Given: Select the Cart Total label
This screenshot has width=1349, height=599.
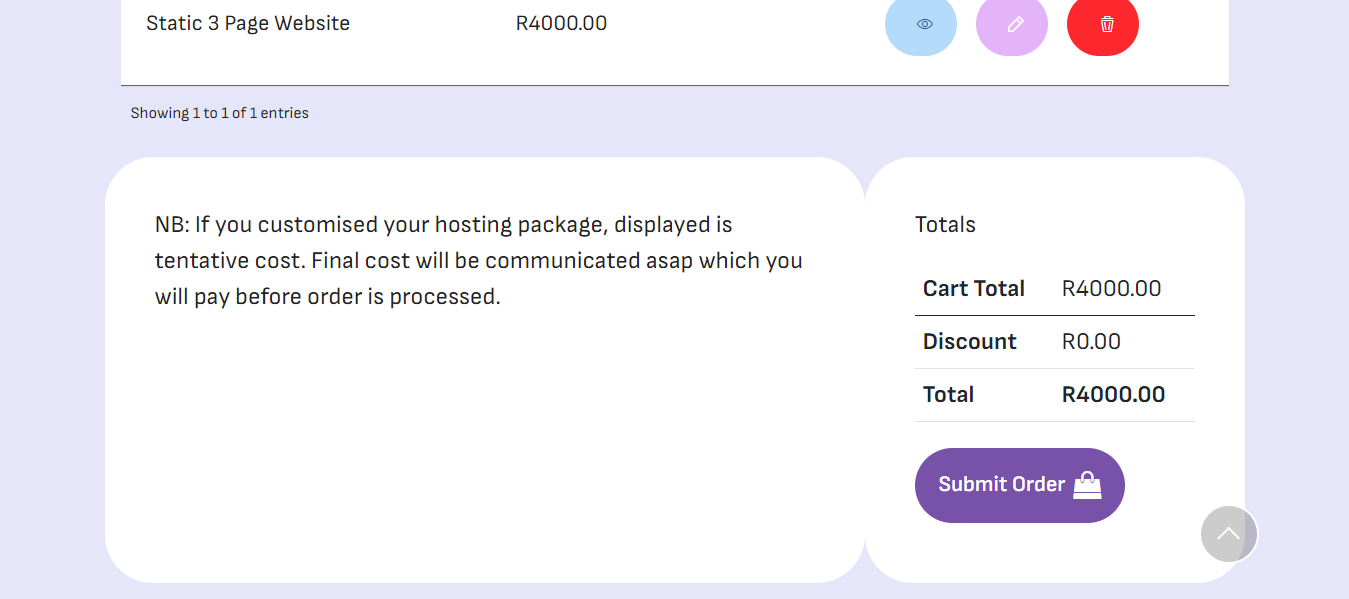Looking at the screenshot, I should (x=973, y=289).
